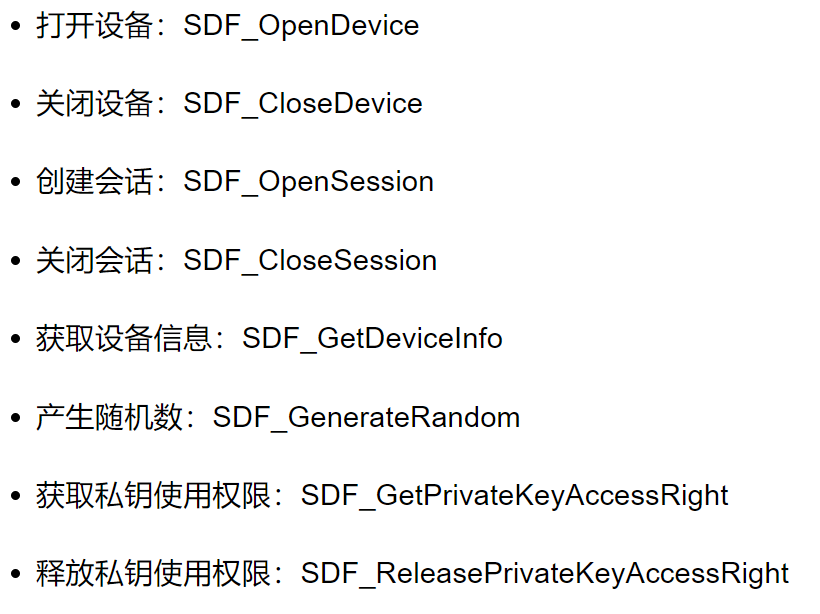Select the SDF_CloseSession text
The height and width of the screenshot is (614, 820).
[310, 261]
